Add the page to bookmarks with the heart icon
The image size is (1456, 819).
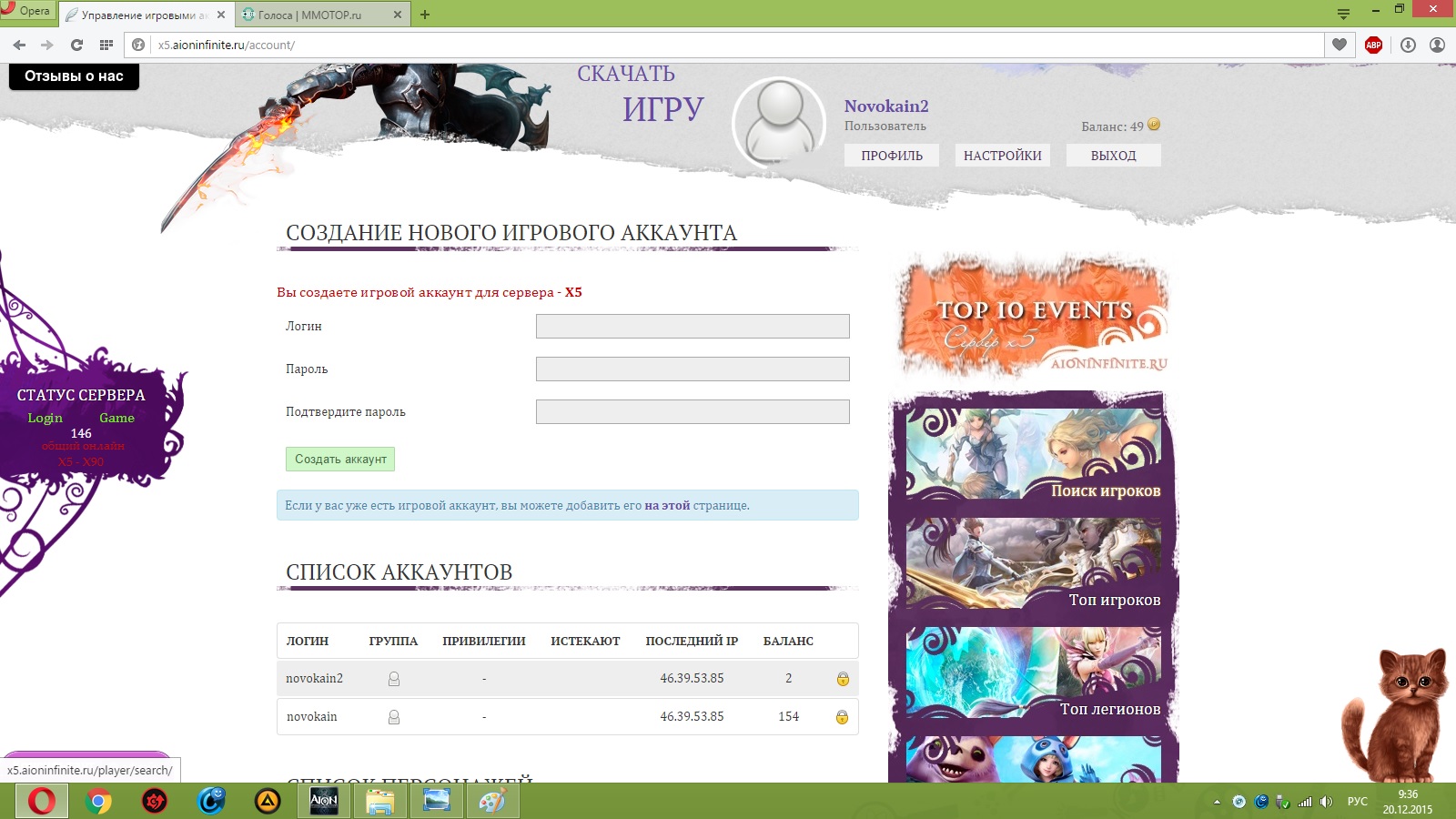pos(1340,45)
